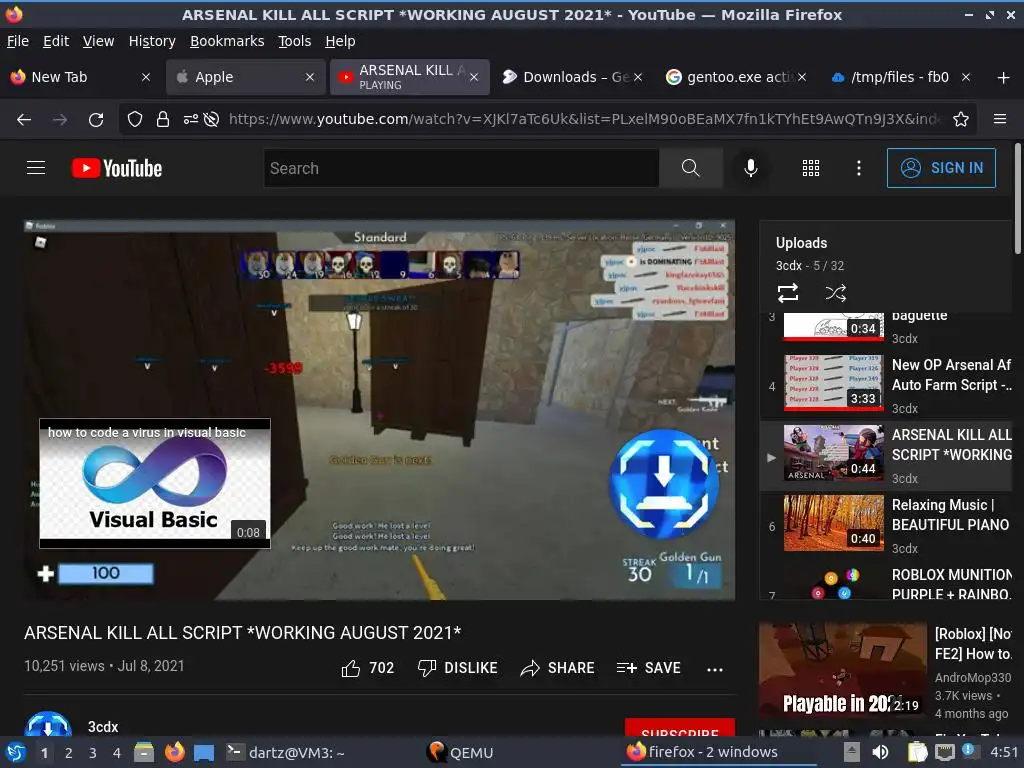Open the YouTube guide hamburger menu

coord(36,168)
